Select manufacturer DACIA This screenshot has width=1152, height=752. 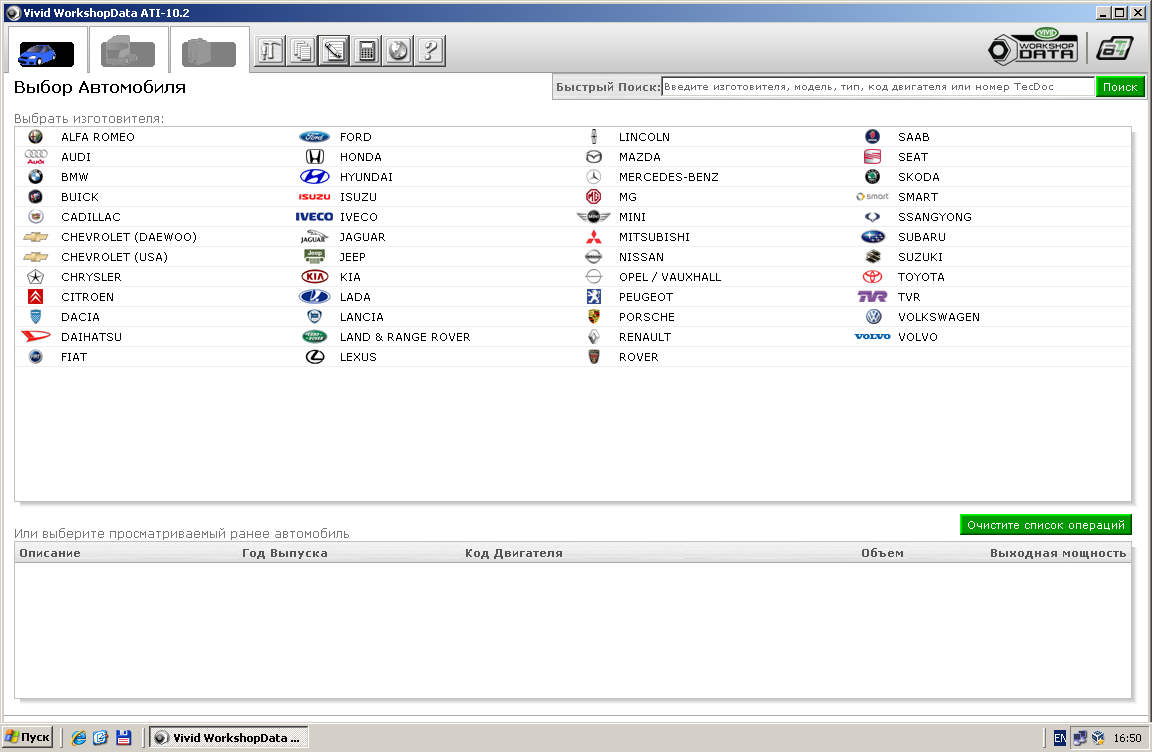pos(81,317)
